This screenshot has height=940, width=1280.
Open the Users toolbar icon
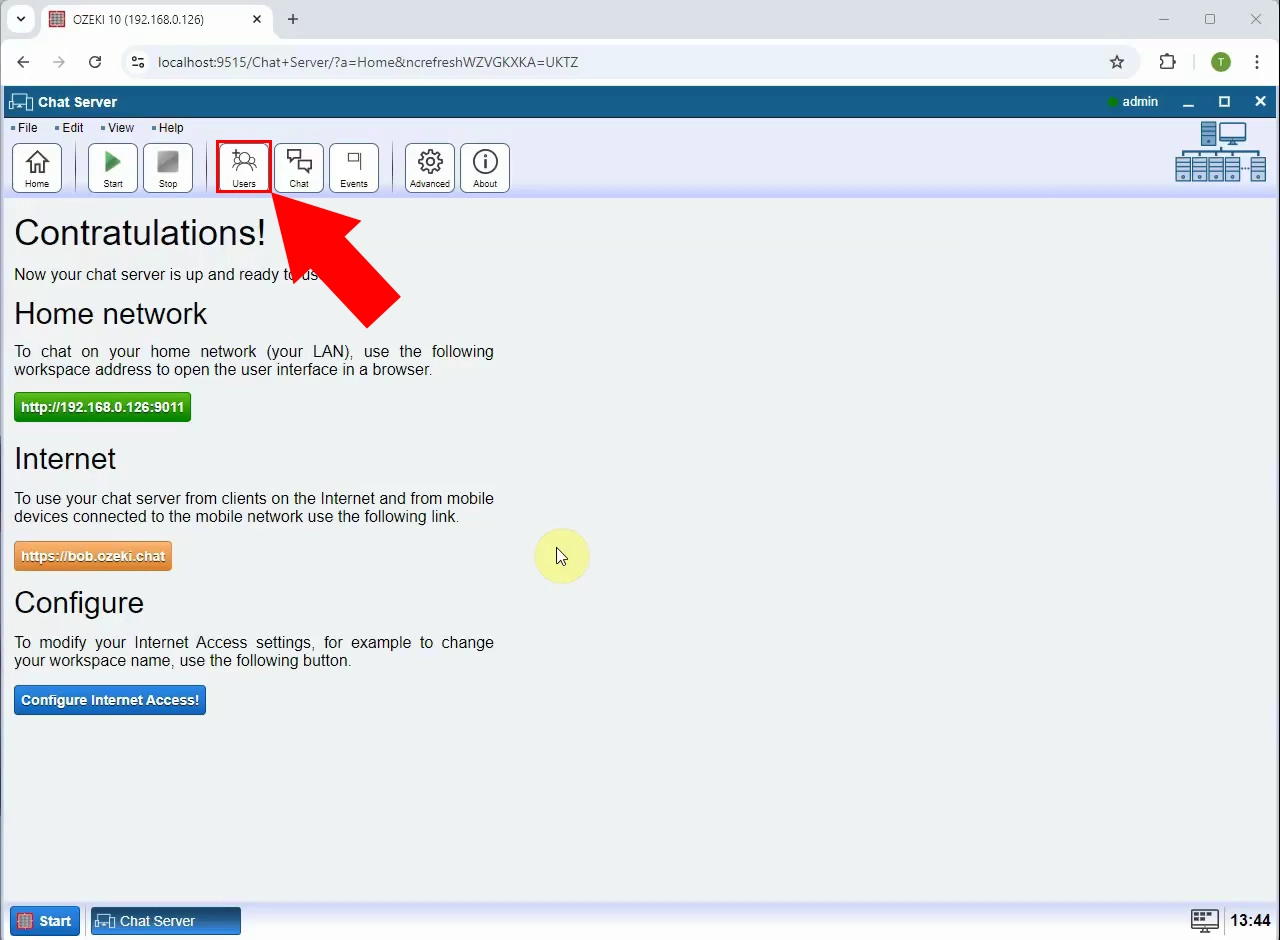pyautogui.click(x=244, y=168)
